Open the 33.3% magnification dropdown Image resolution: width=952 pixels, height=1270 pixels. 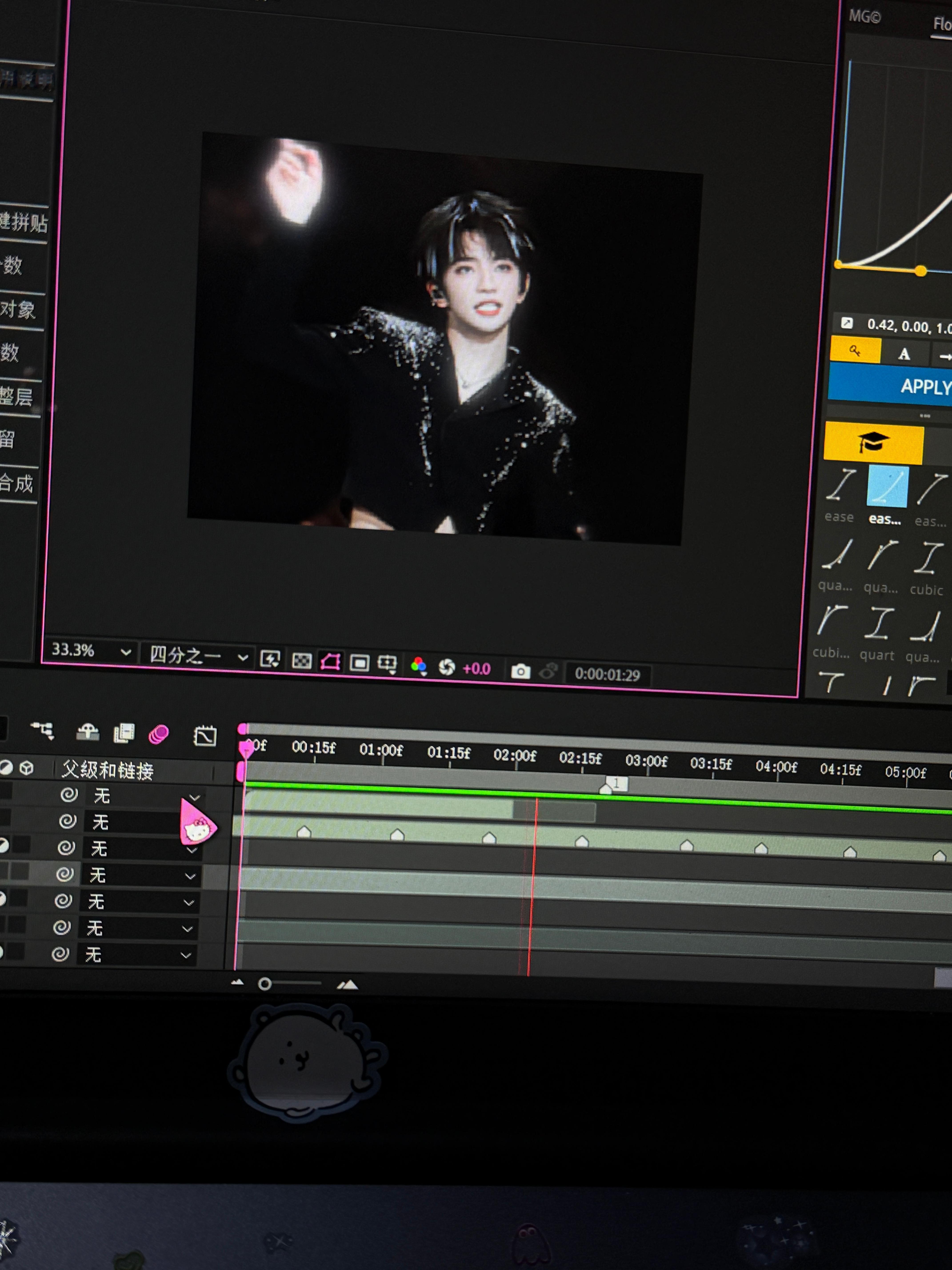tap(91, 651)
